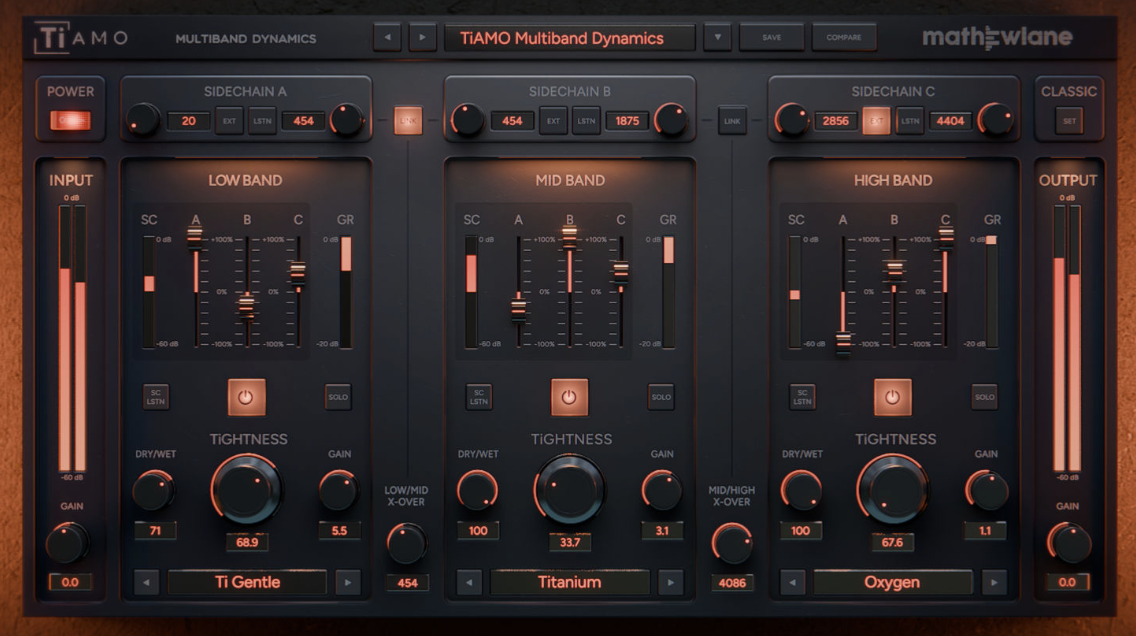Toggle the LINK between Sidechain A and B

click(x=408, y=121)
